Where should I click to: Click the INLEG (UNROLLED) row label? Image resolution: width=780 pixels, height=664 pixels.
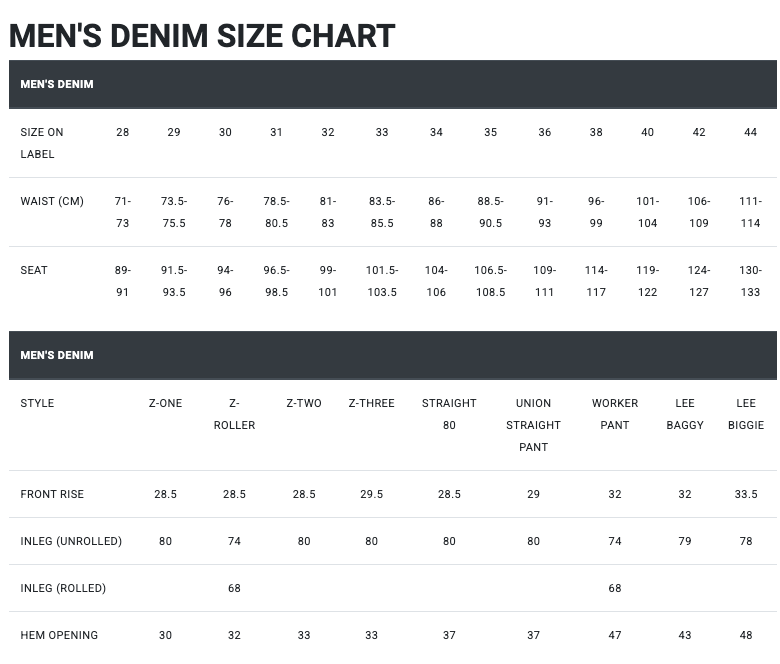pos(71,541)
